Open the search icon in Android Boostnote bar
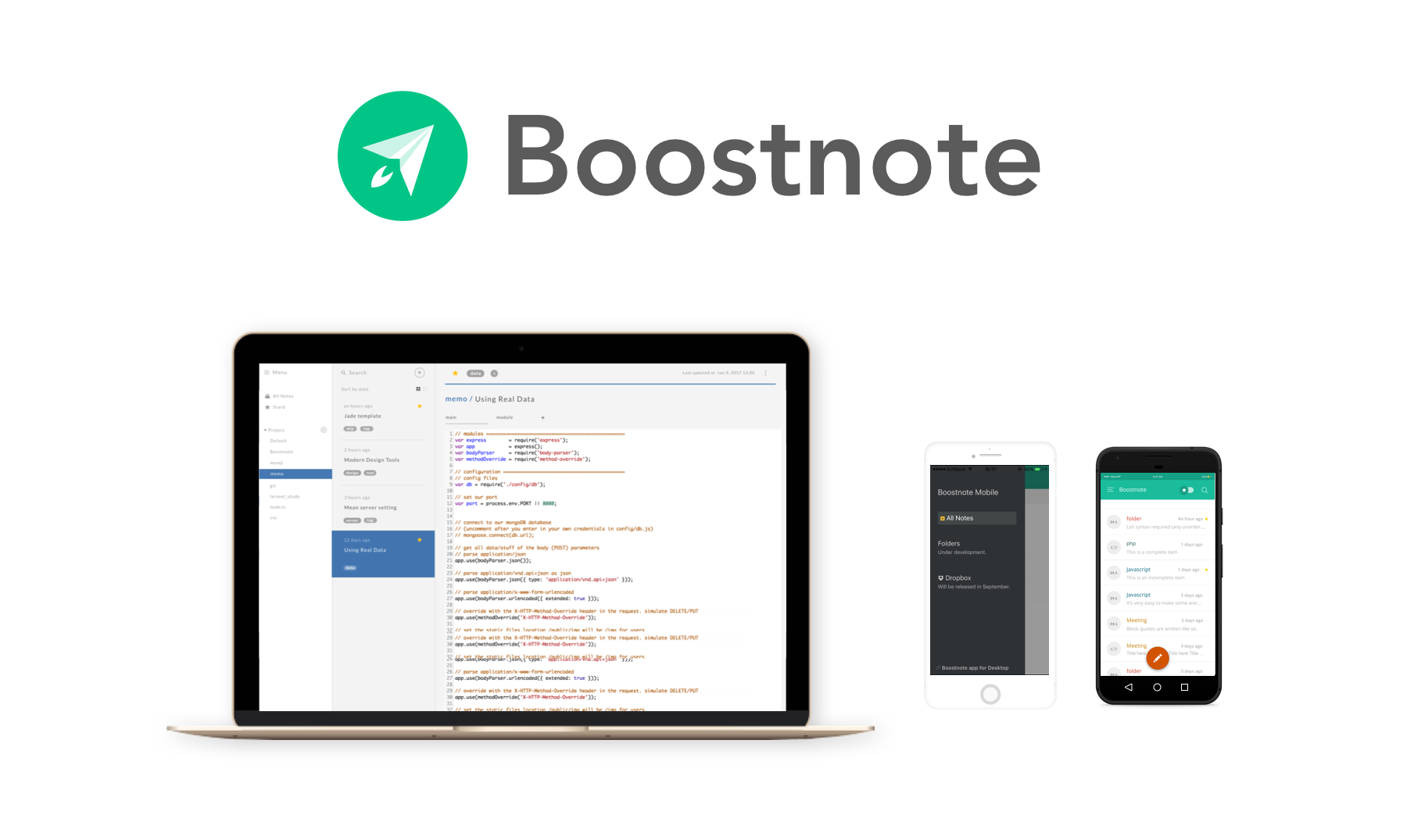The image size is (1407, 840). [1205, 490]
